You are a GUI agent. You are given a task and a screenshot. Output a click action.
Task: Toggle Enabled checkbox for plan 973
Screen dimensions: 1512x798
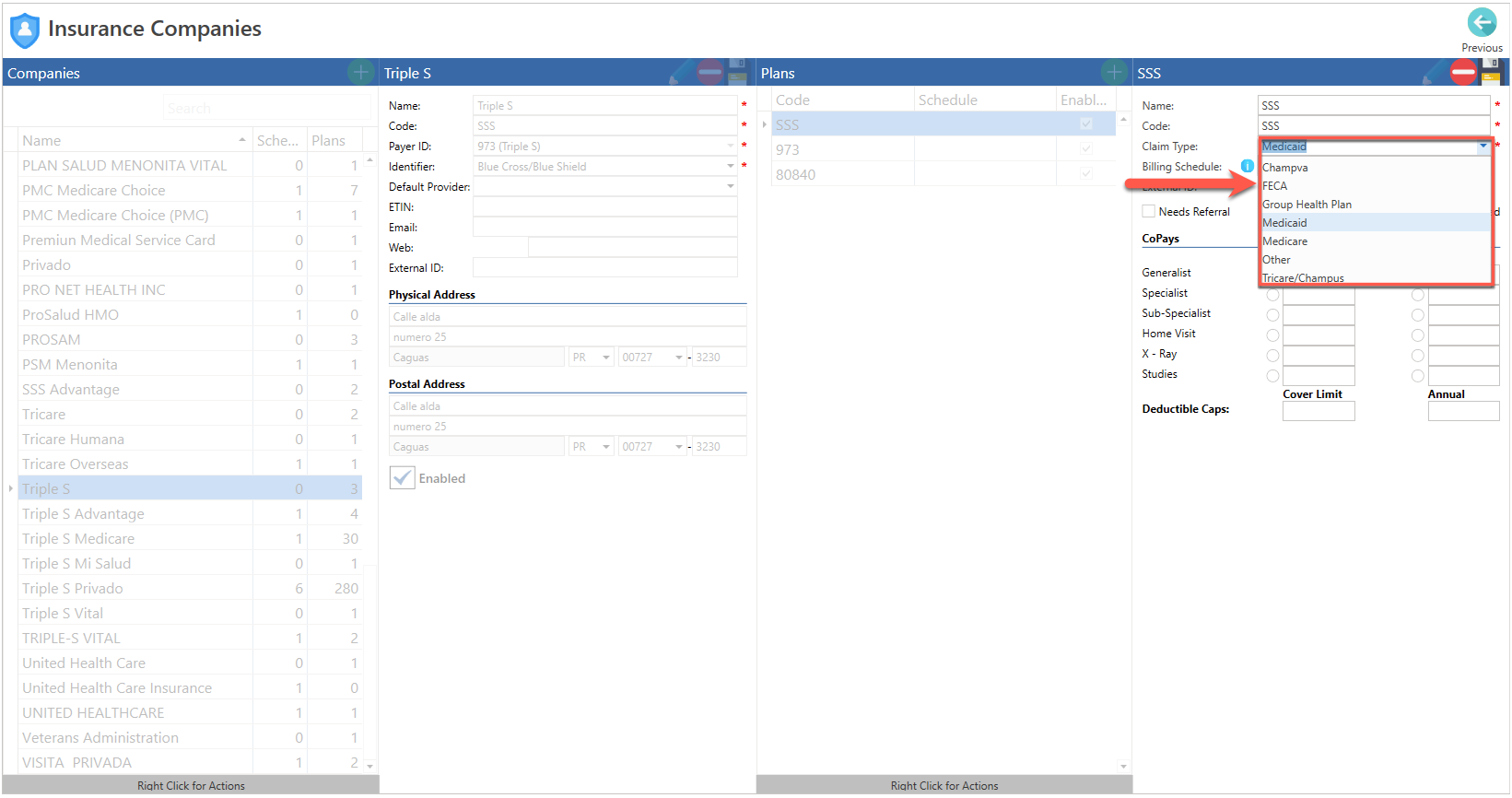tap(1086, 149)
